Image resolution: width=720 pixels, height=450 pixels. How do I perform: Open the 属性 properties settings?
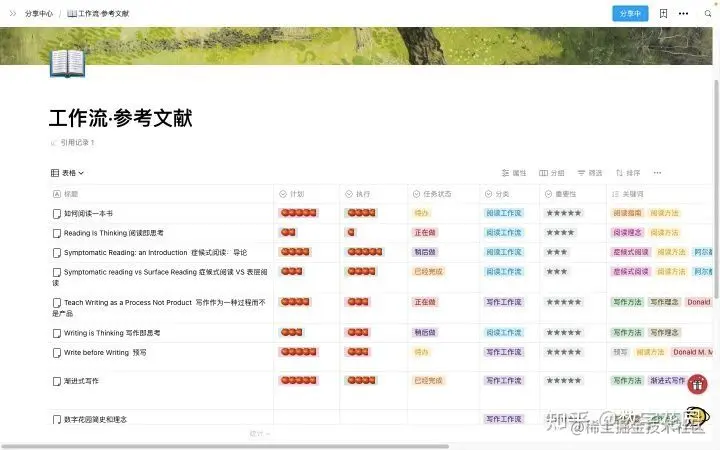pos(514,173)
